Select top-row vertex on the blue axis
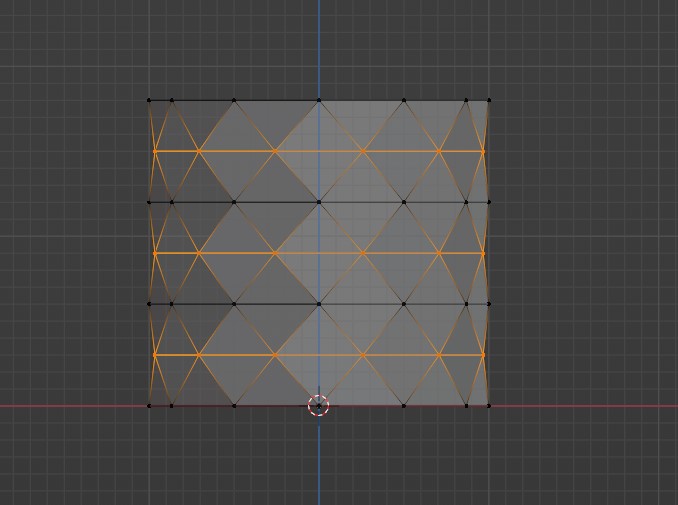 click(x=319, y=100)
